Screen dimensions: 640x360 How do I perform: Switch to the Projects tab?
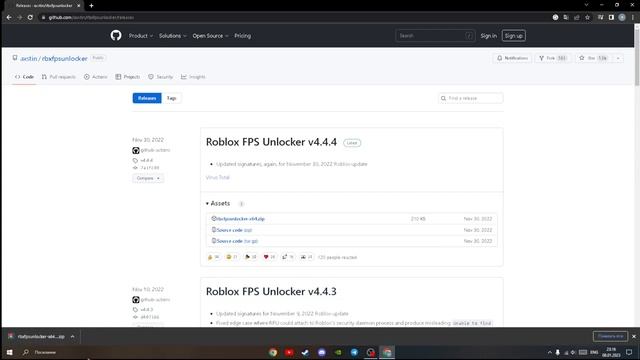point(128,77)
